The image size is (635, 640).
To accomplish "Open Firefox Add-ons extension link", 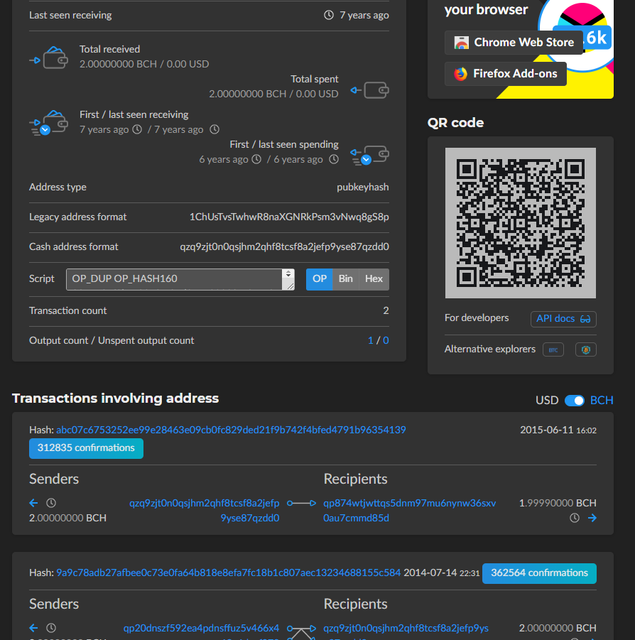I will 505,74.
